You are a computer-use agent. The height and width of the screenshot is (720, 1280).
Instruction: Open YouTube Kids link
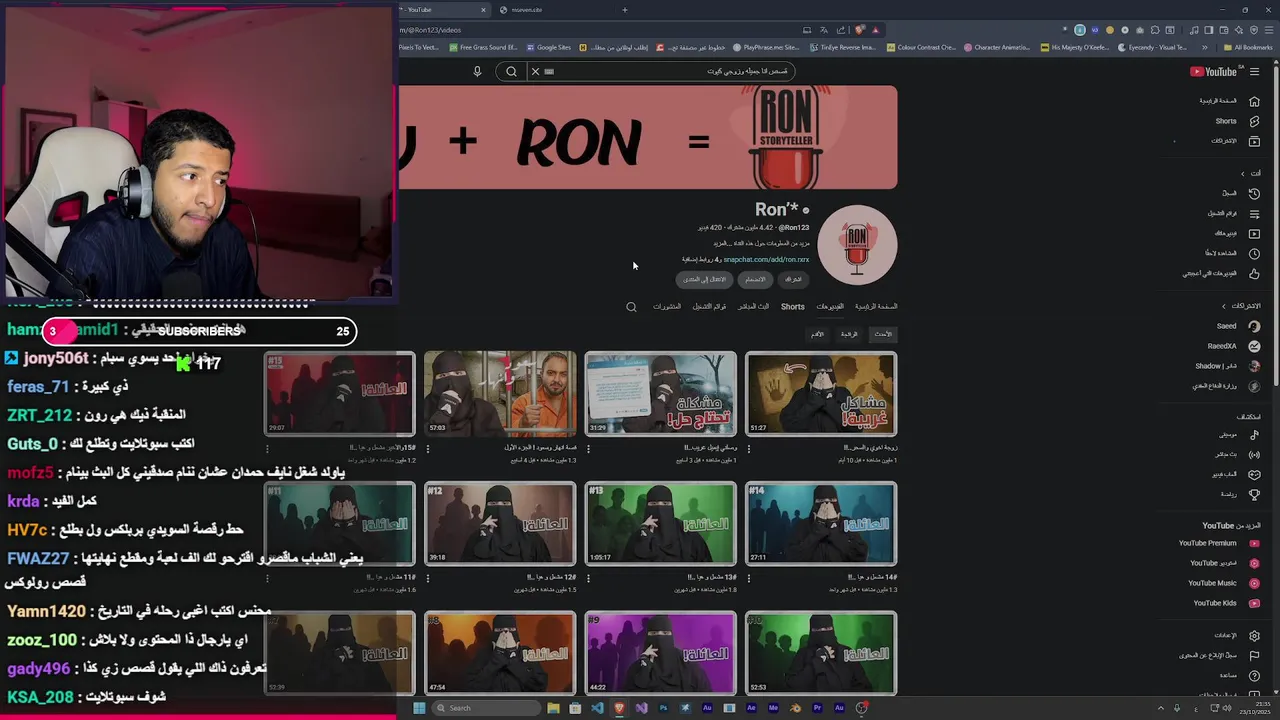pos(1226,603)
